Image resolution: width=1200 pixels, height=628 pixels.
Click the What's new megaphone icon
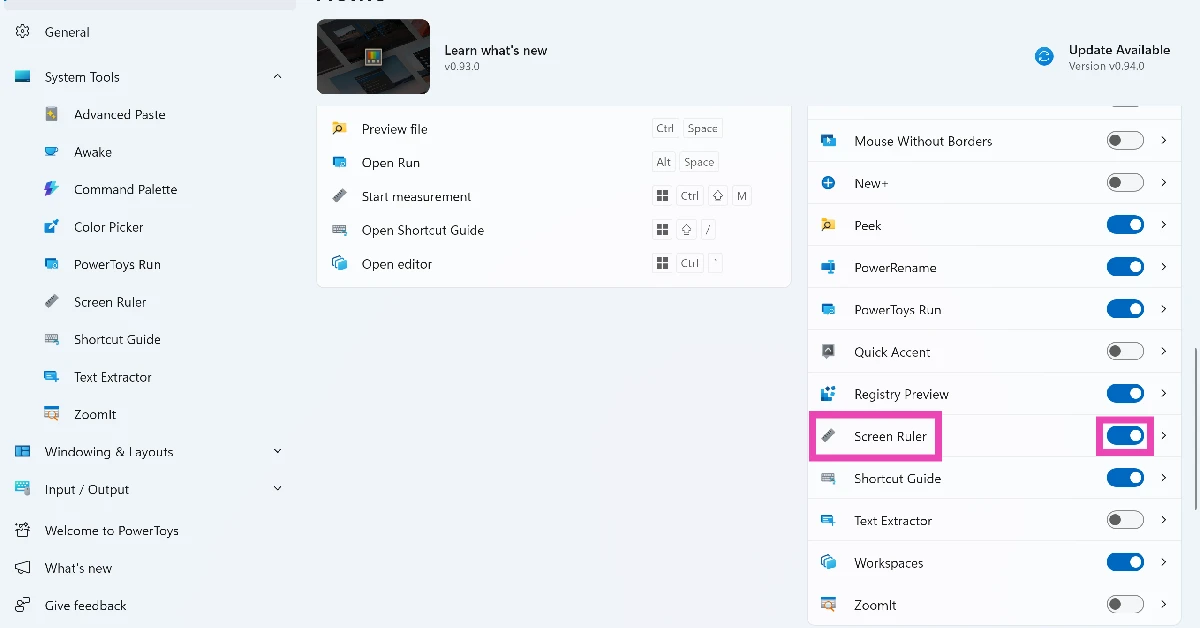coord(23,568)
